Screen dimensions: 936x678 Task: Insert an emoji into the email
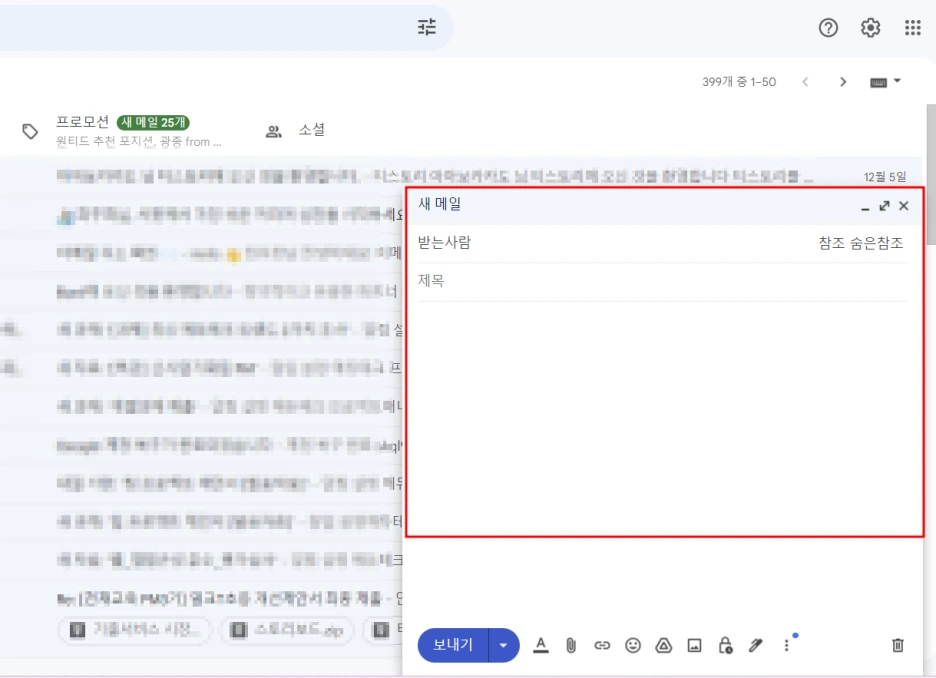coord(633,645)
